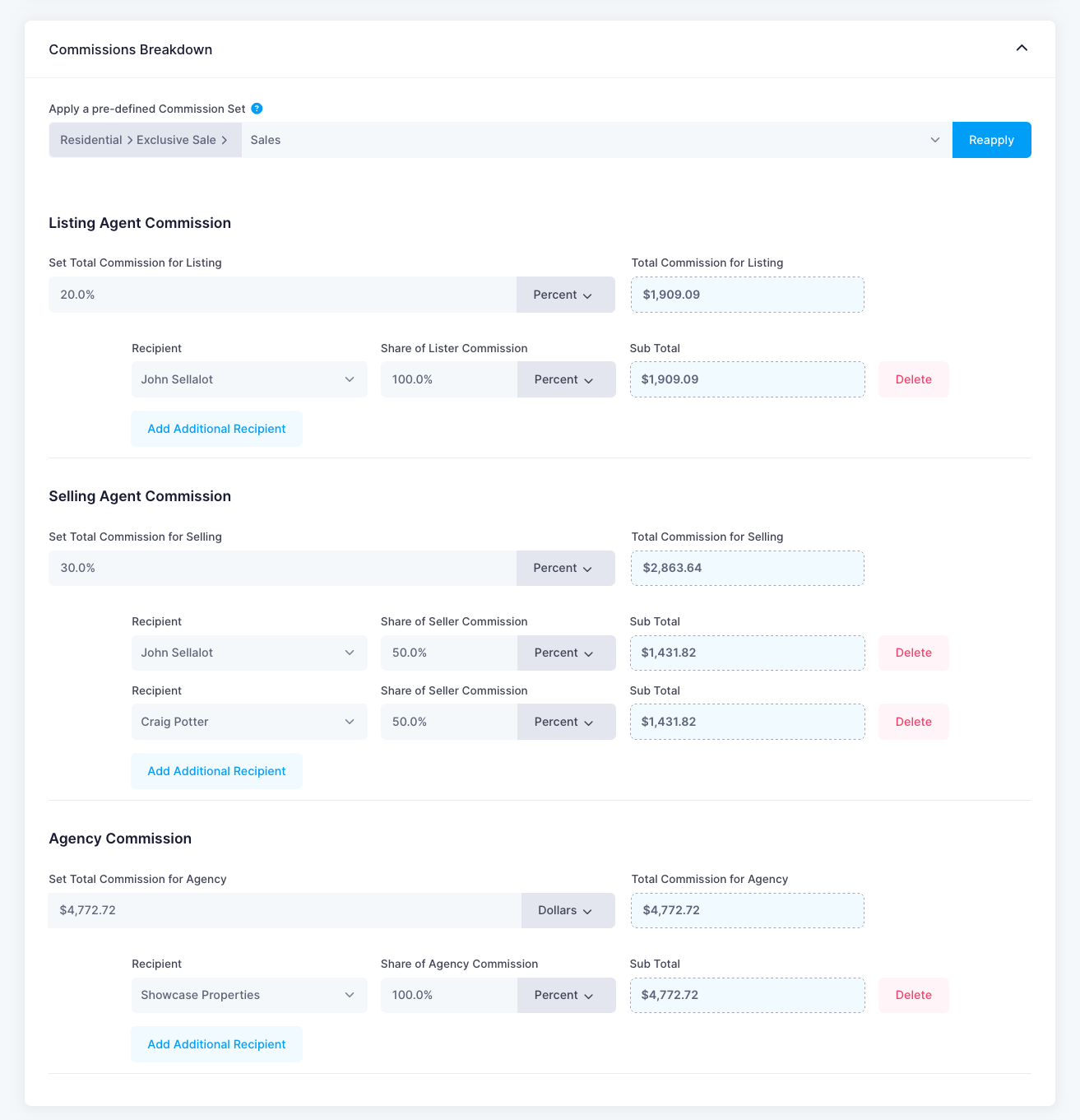Click the 30.0% Selling total commission field

pos(282,568)
